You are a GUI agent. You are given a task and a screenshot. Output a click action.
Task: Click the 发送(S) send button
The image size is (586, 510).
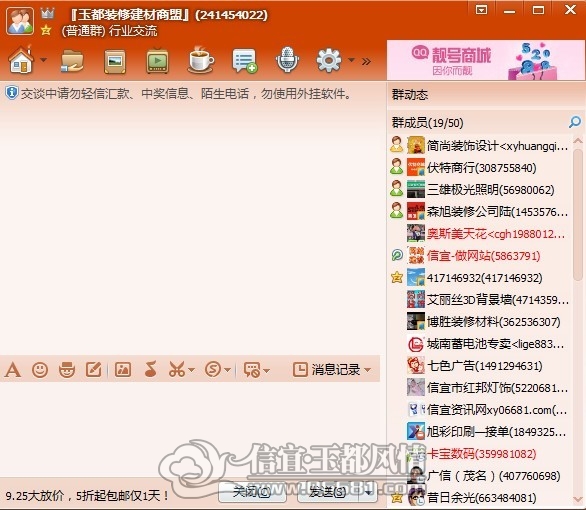(x=328, y=492)
